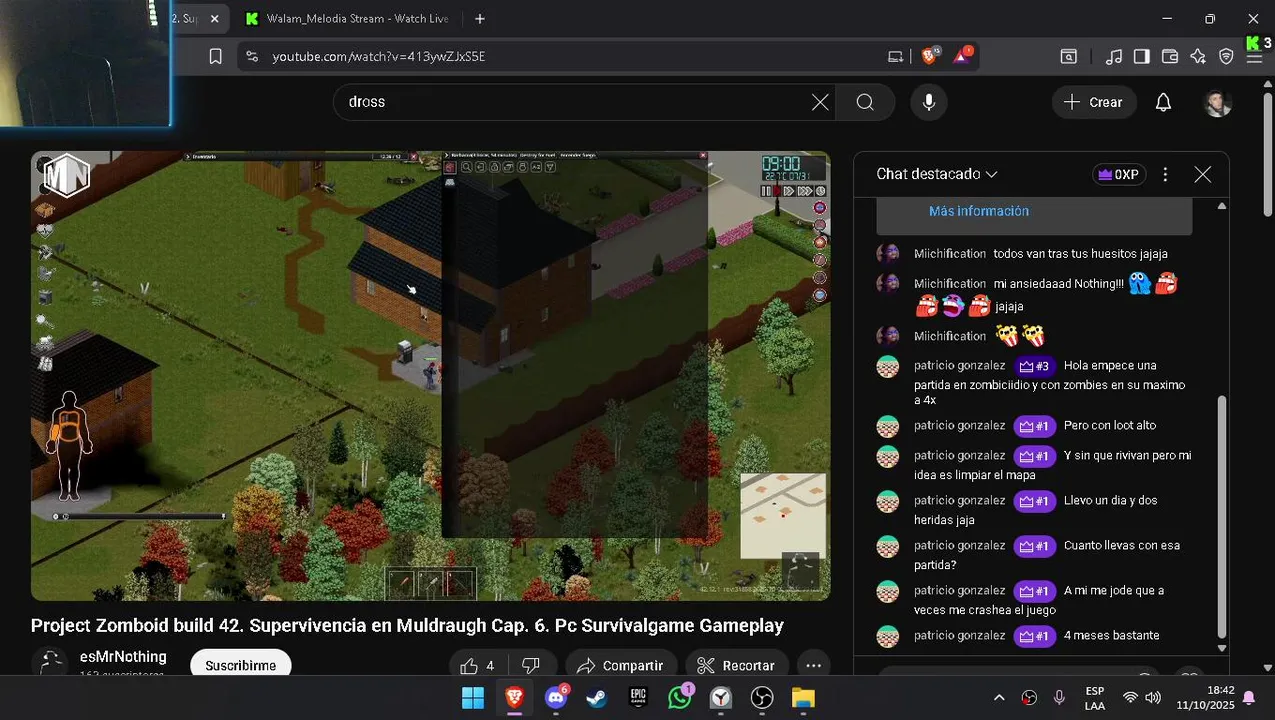Open Brave VPN shield icon
1275x720 pixels.
[x=1226, y=57]
